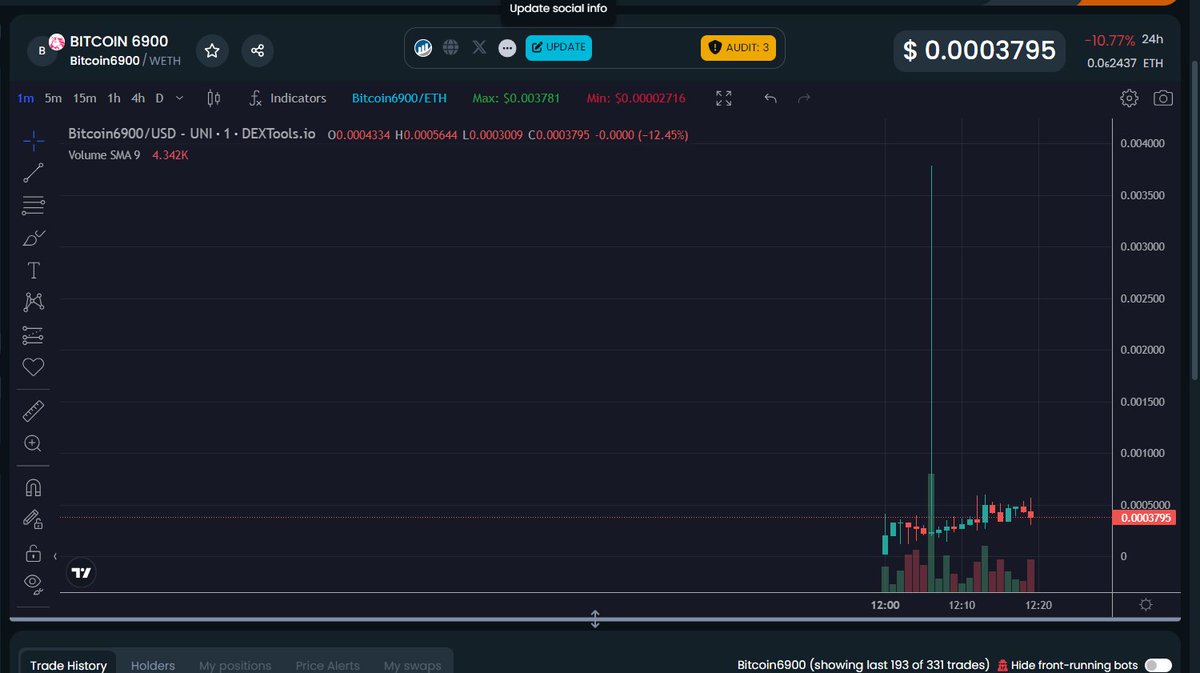This screenshot has height=673, width=1200.
Task: Lock all drawing tools
Action: point(33,553)
